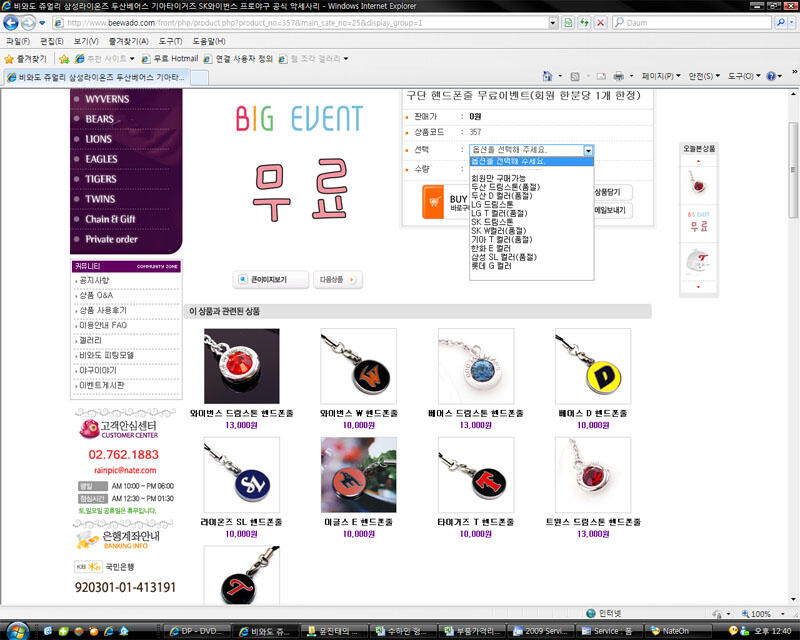800x640 pixels.
Task: Expand the 웹 조각 갤러리 dropdown
Action: [346, 59]
